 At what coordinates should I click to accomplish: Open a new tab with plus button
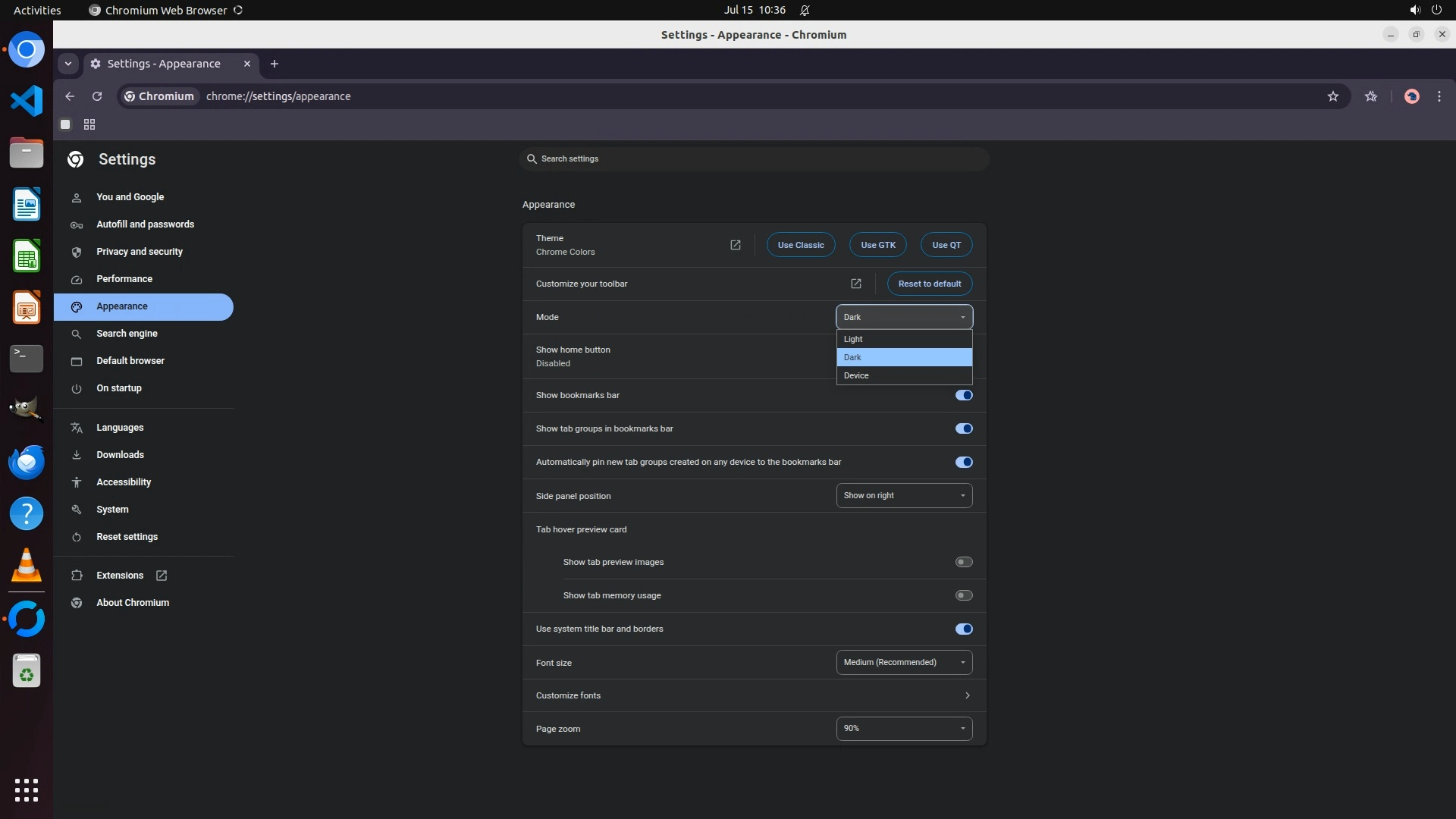pyautogui.click(x=275, y=64)
